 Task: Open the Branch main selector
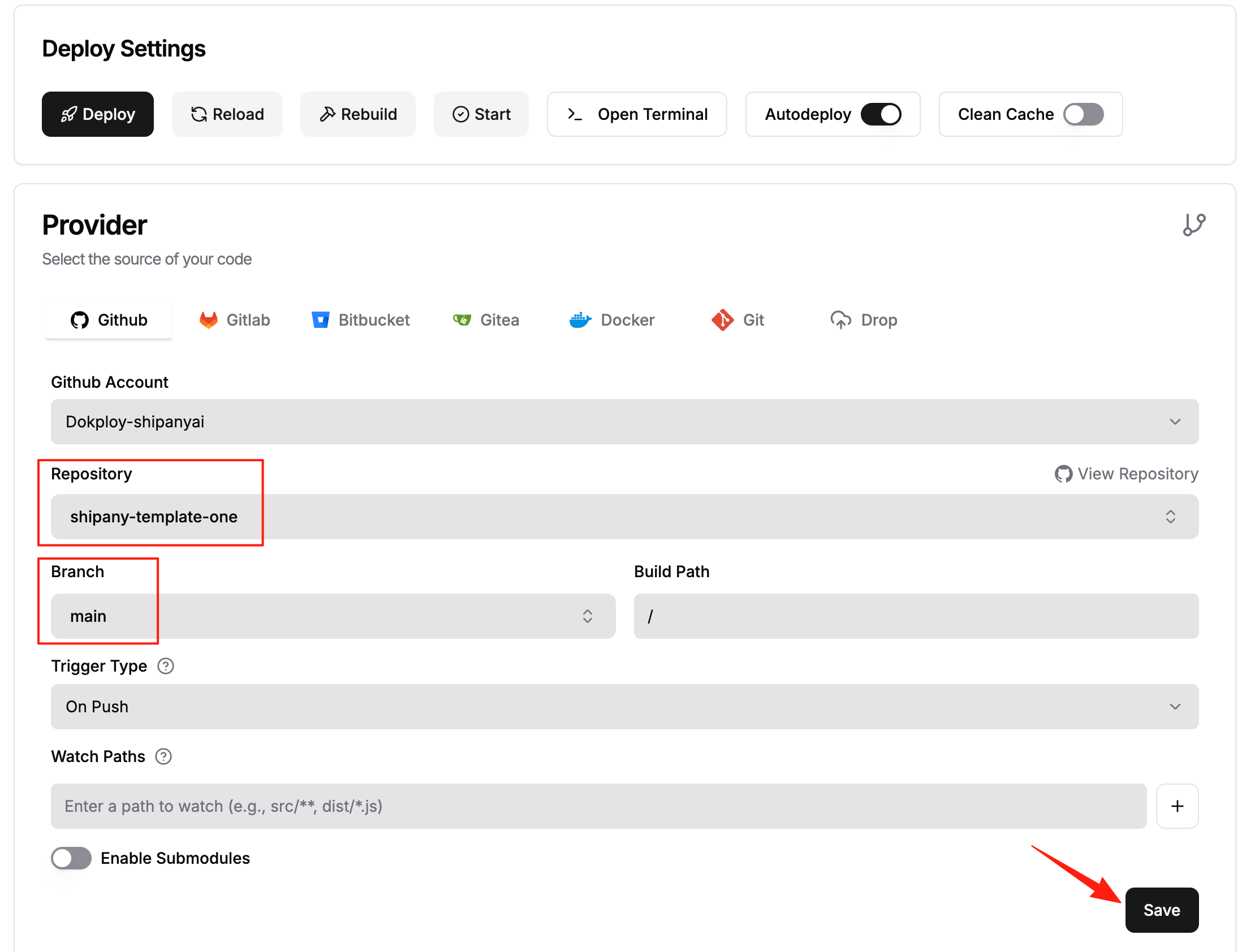pos(333,616)
